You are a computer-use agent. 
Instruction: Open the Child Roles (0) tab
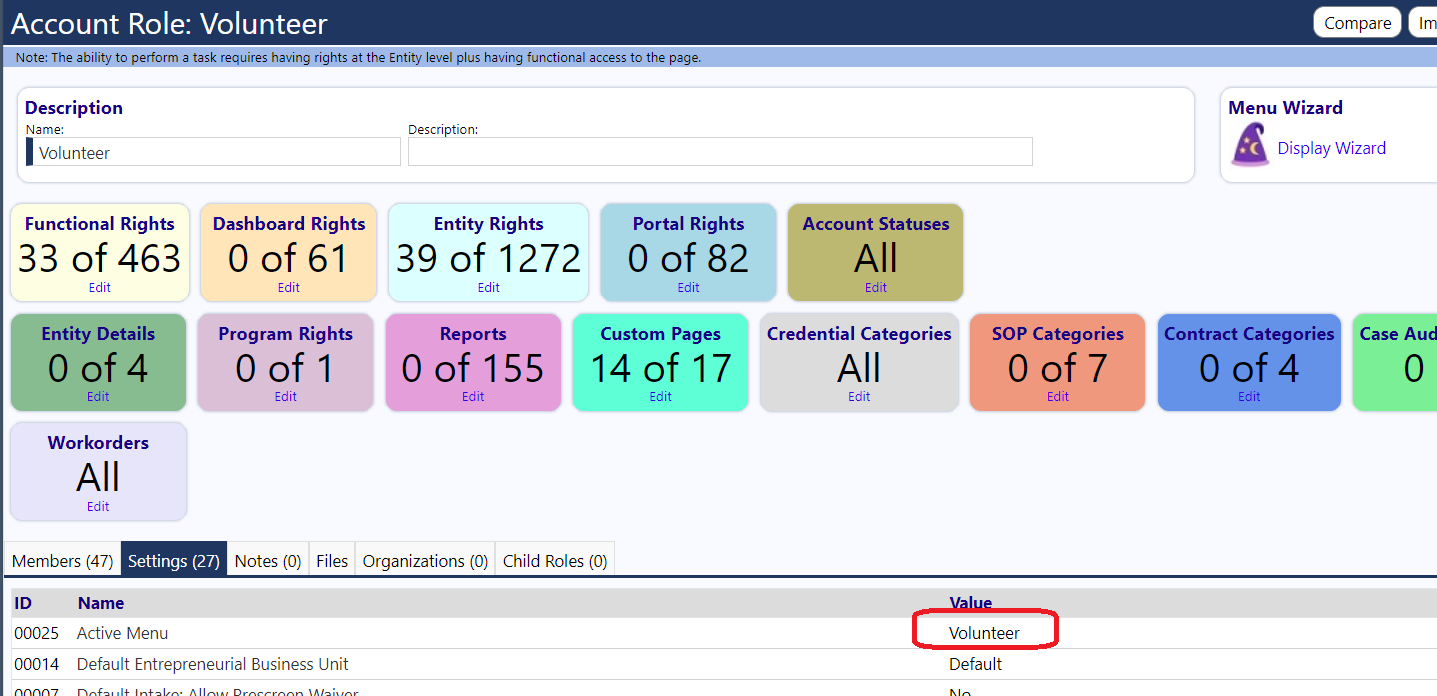click(x=555, y=560)
